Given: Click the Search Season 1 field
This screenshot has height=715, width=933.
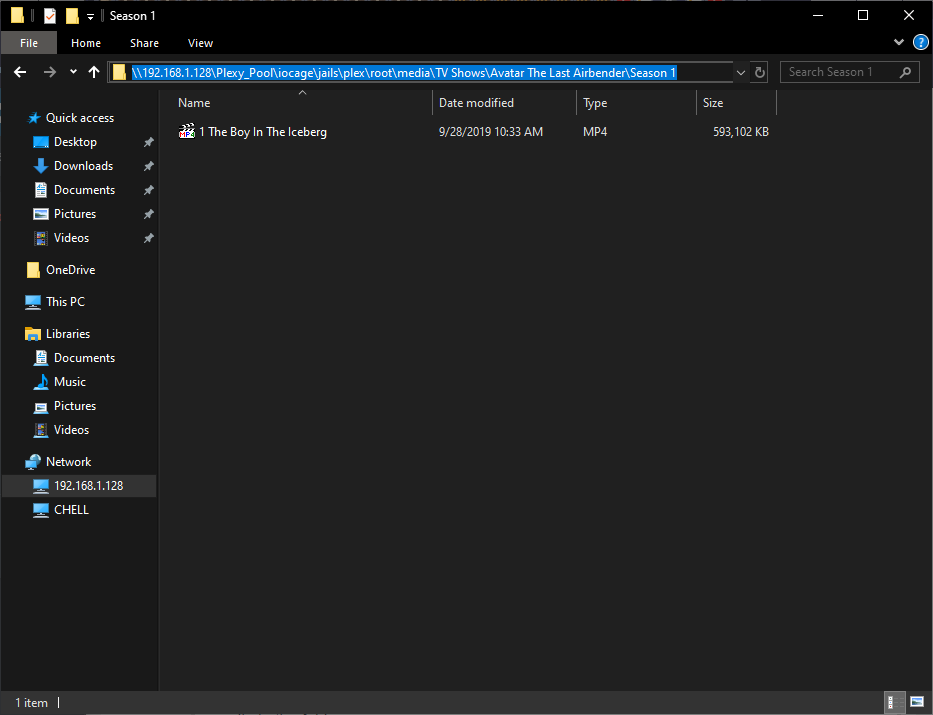Looking at the screenshot, I should [838, 72].
